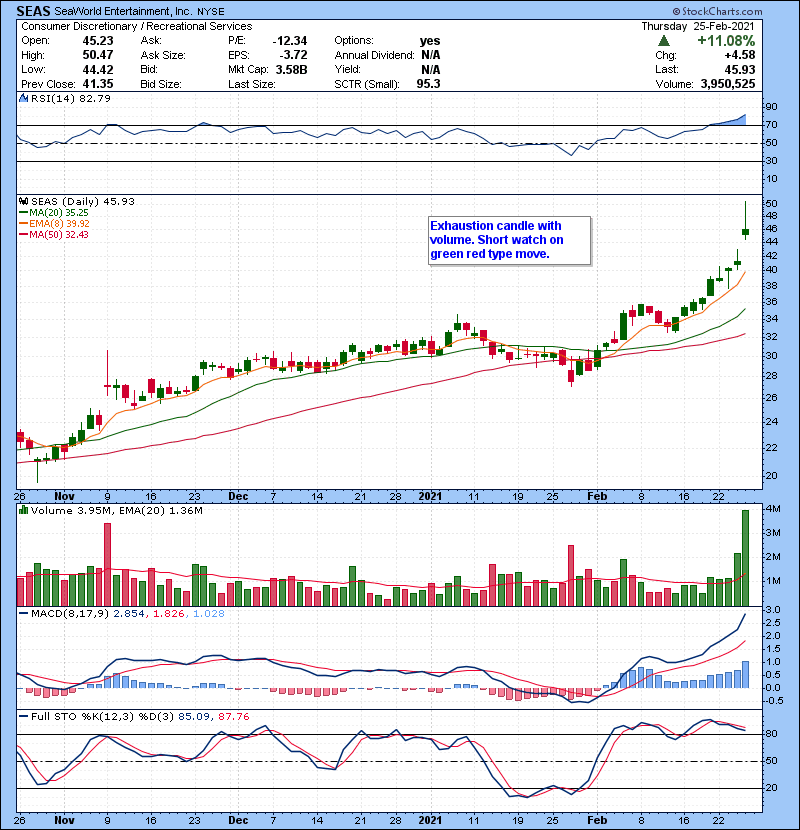Click the Options value yes
This screenshot has width=800, height=830.
(430, 41)
